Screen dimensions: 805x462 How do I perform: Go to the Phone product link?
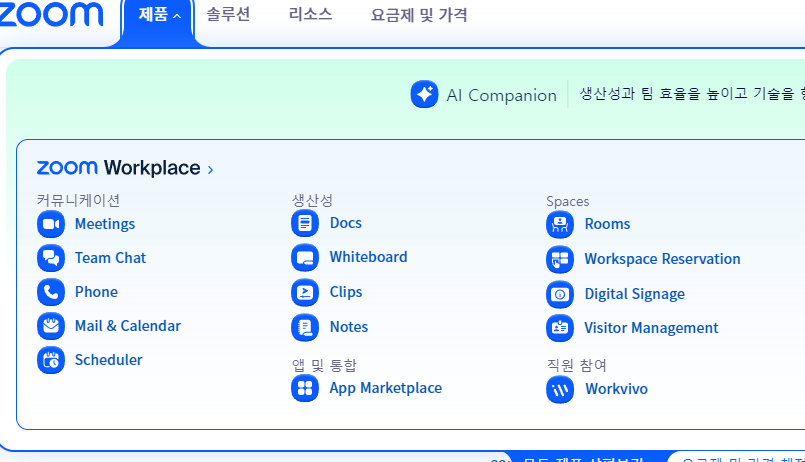coord(97,292)
